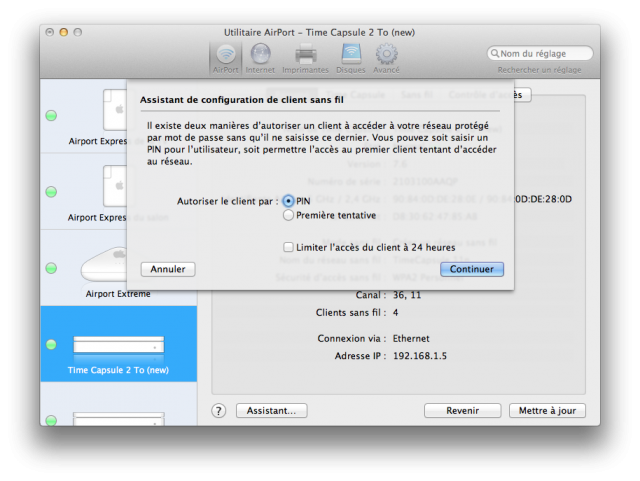The image size is (640, 481).
Task: Select the Première tentative option
Action: tap(288, 215)
